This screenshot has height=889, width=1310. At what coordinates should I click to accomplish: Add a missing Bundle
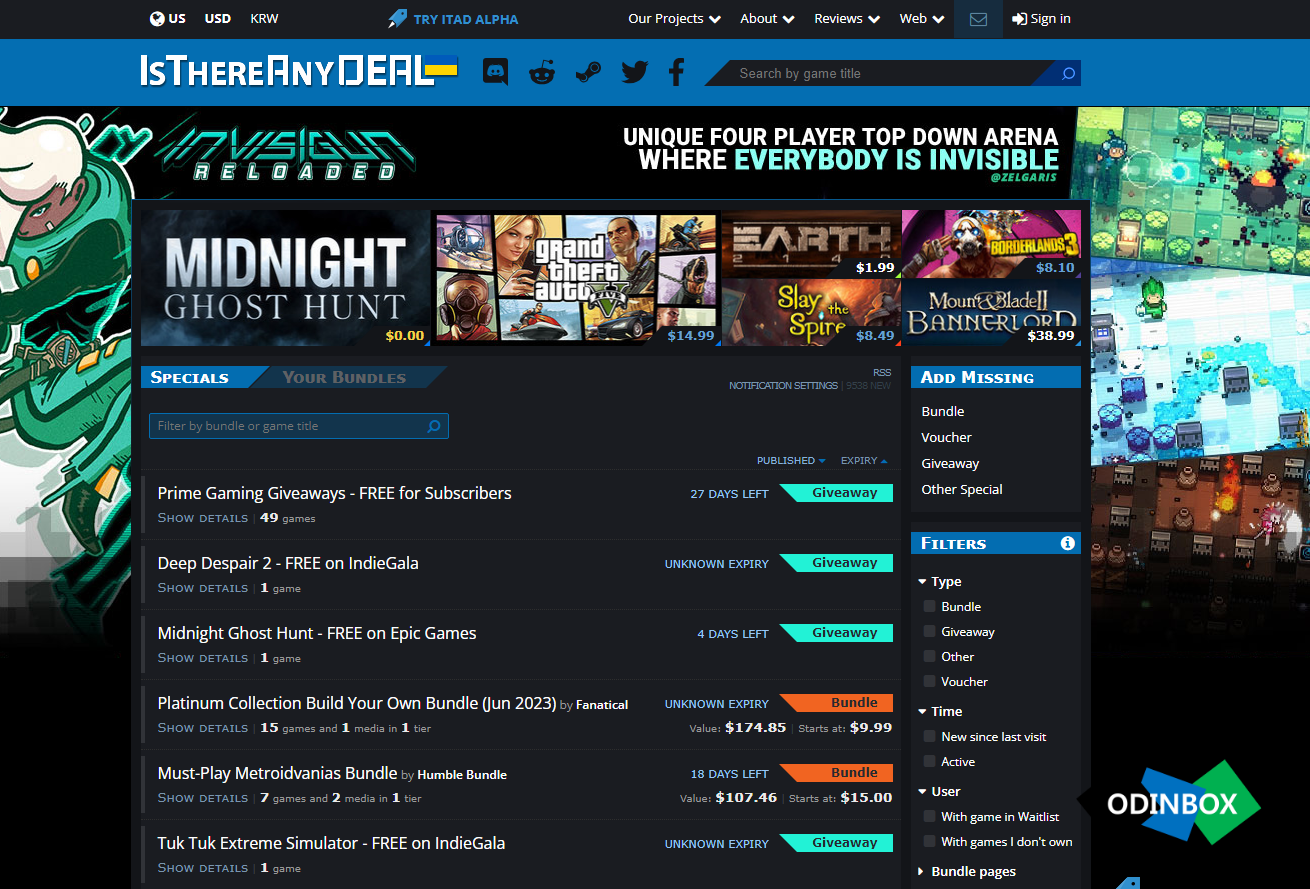point(943,411)
